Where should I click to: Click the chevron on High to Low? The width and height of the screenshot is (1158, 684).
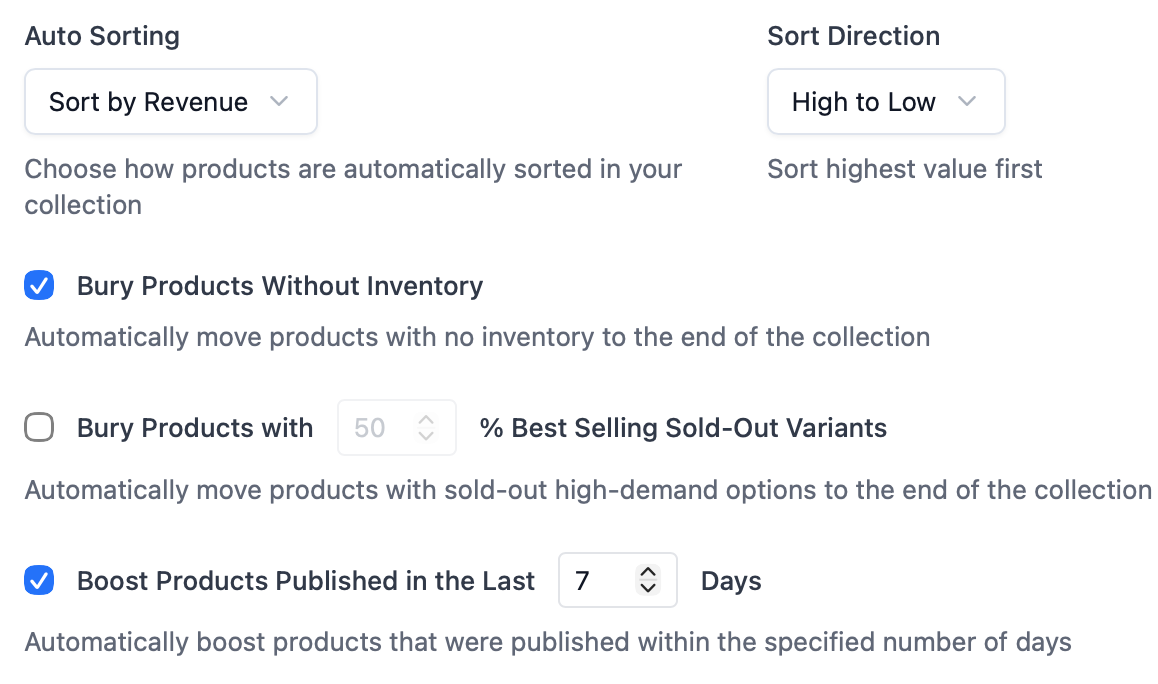tap(966, 101)
